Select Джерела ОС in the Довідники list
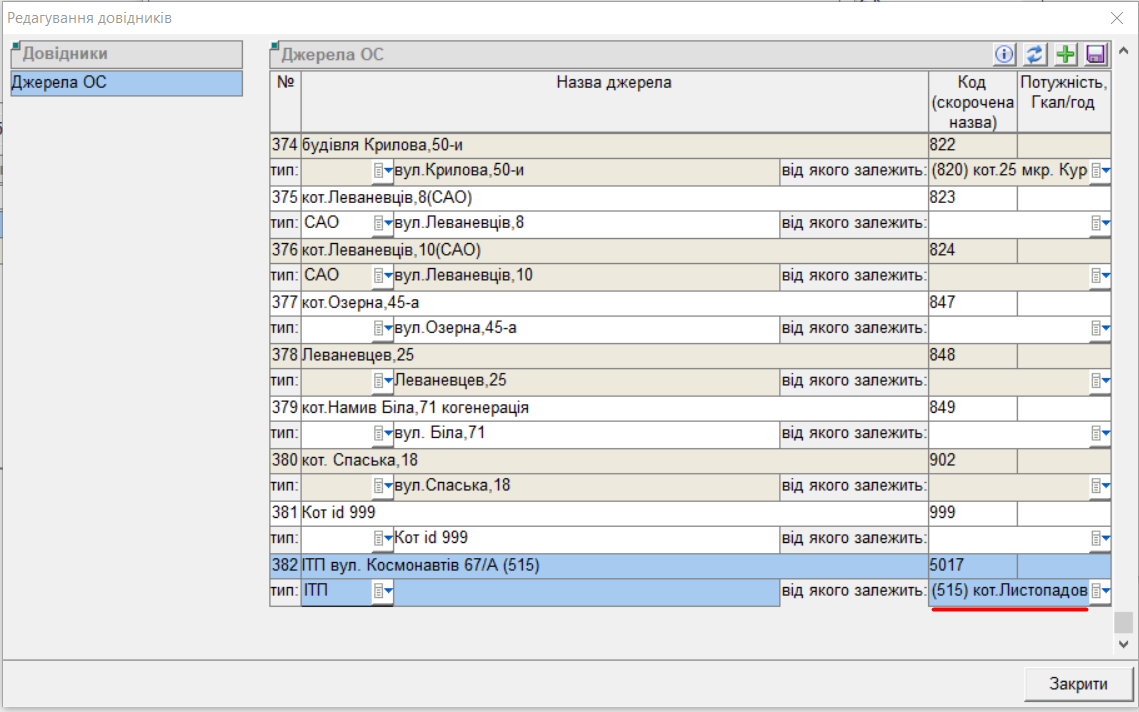 point(125,83)
